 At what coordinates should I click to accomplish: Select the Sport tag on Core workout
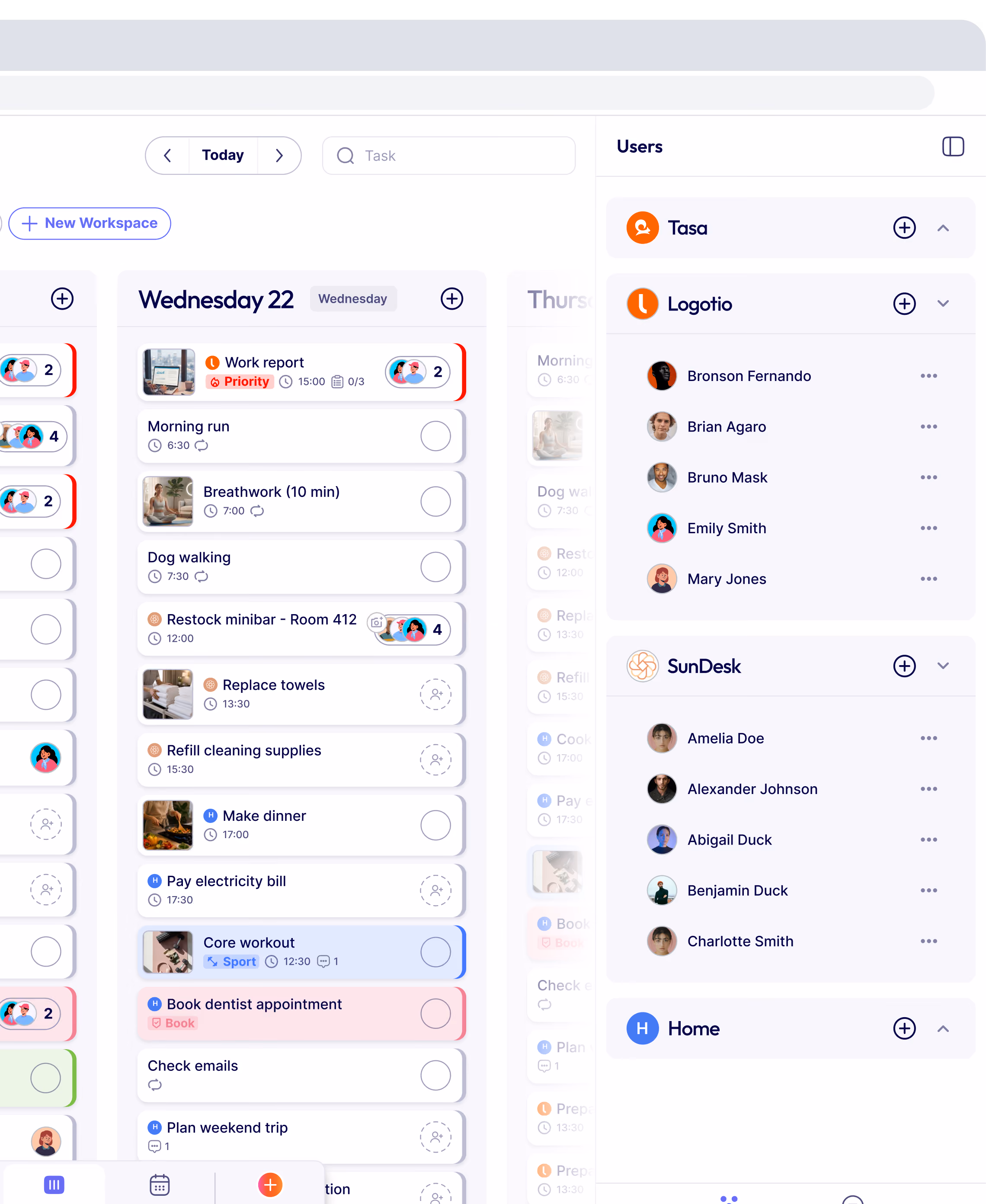point(231,961)
